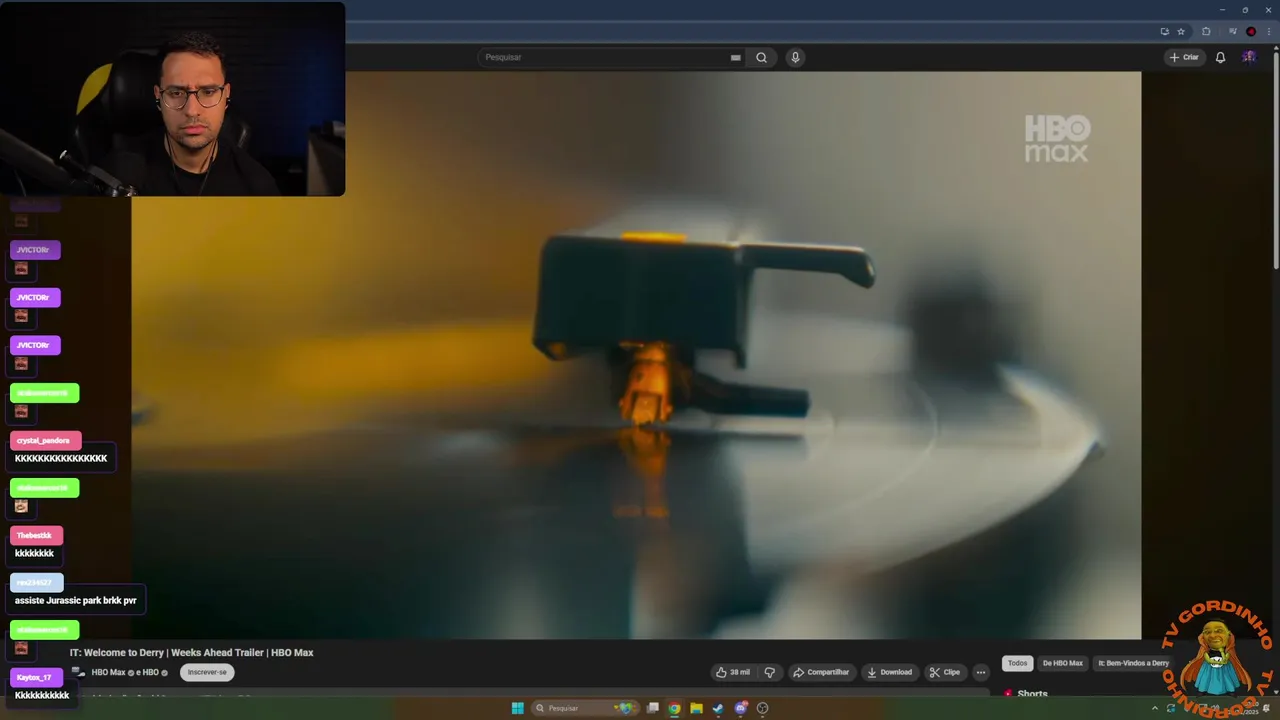Open YouTube notifications bell
Screen dimensions: 1280x720
click(1220, 57)
